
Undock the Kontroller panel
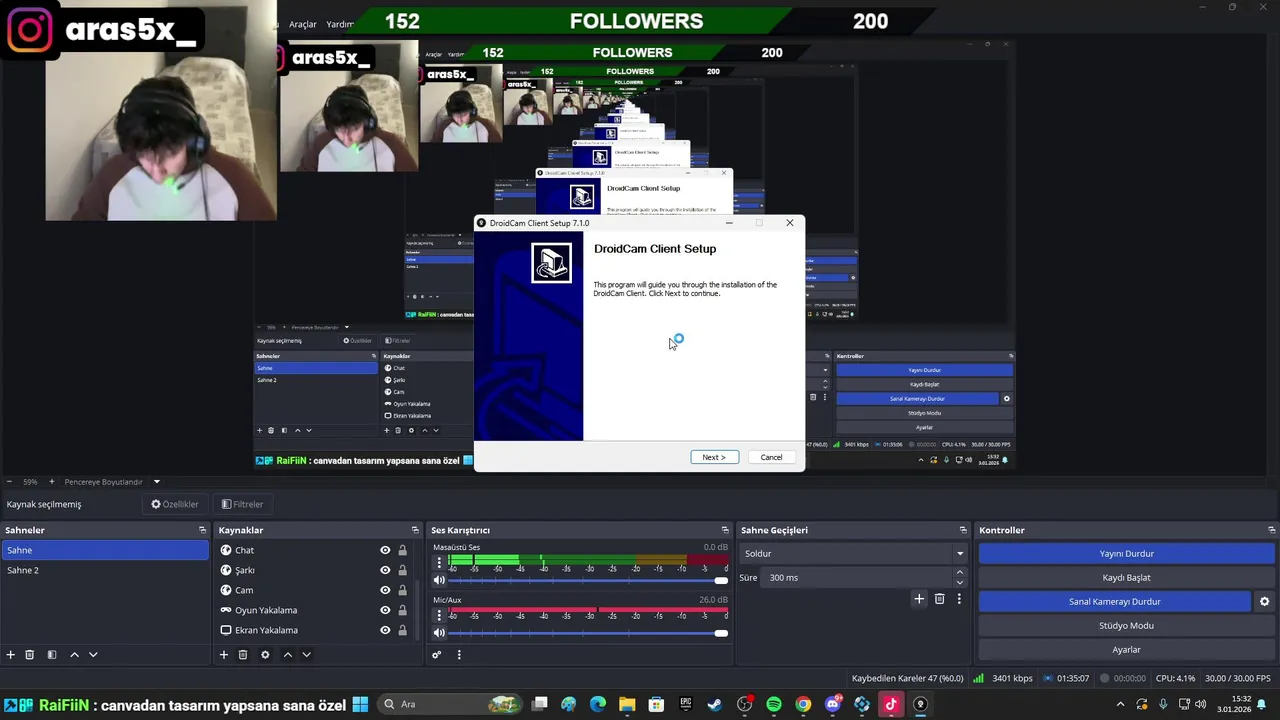tap(1271, 530)
